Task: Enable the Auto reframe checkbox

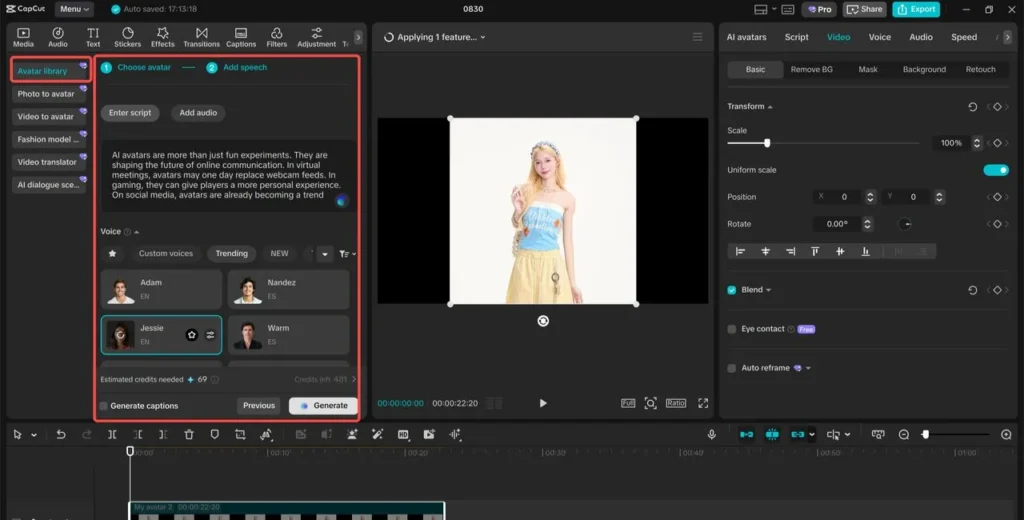Action: [731, 368]
